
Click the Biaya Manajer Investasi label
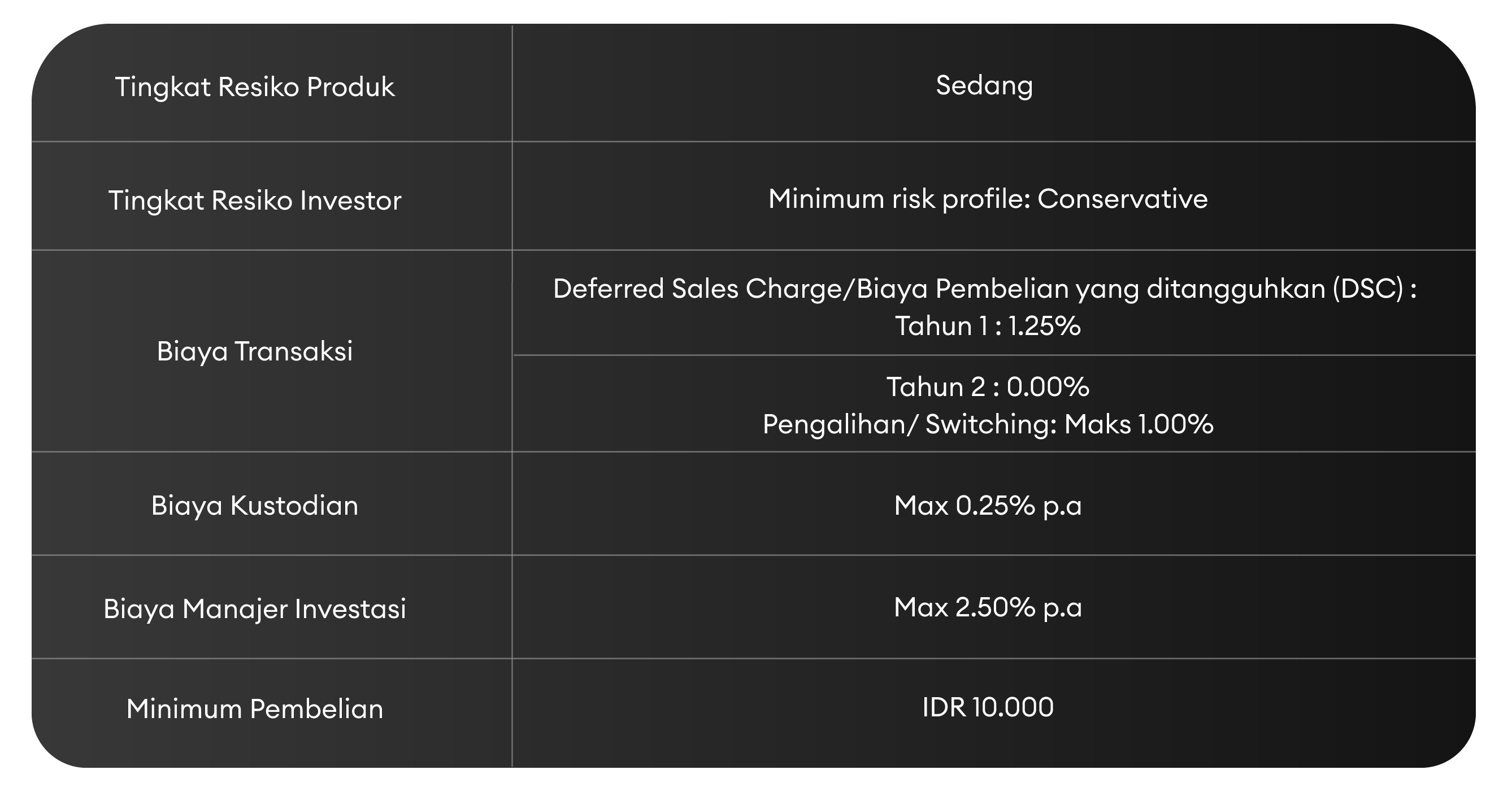pyautogui.click(x=254, y=608)
